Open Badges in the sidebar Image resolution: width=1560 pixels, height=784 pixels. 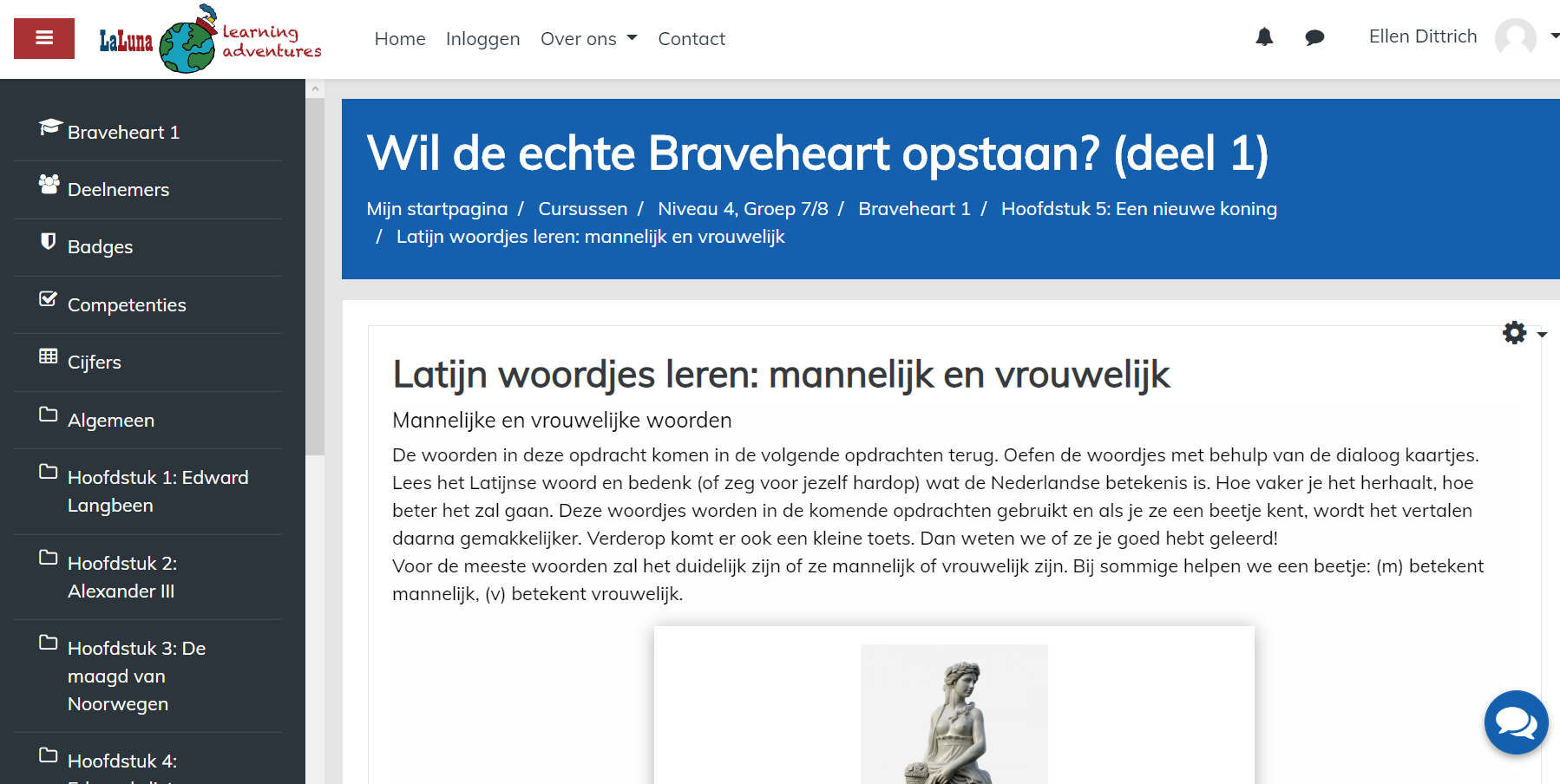pos(100,247)
